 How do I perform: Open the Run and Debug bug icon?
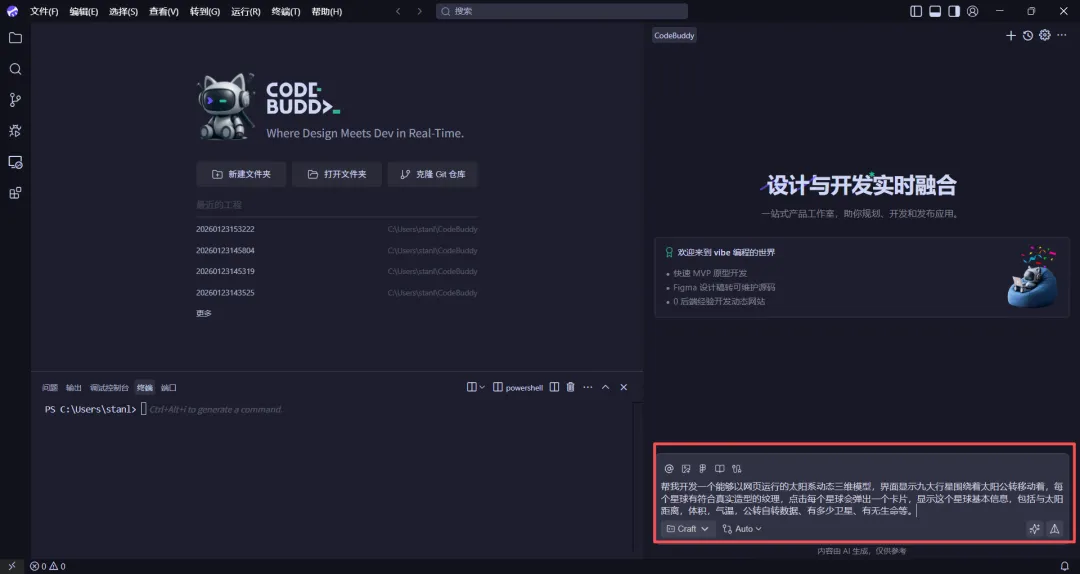(x=15, y=131)
